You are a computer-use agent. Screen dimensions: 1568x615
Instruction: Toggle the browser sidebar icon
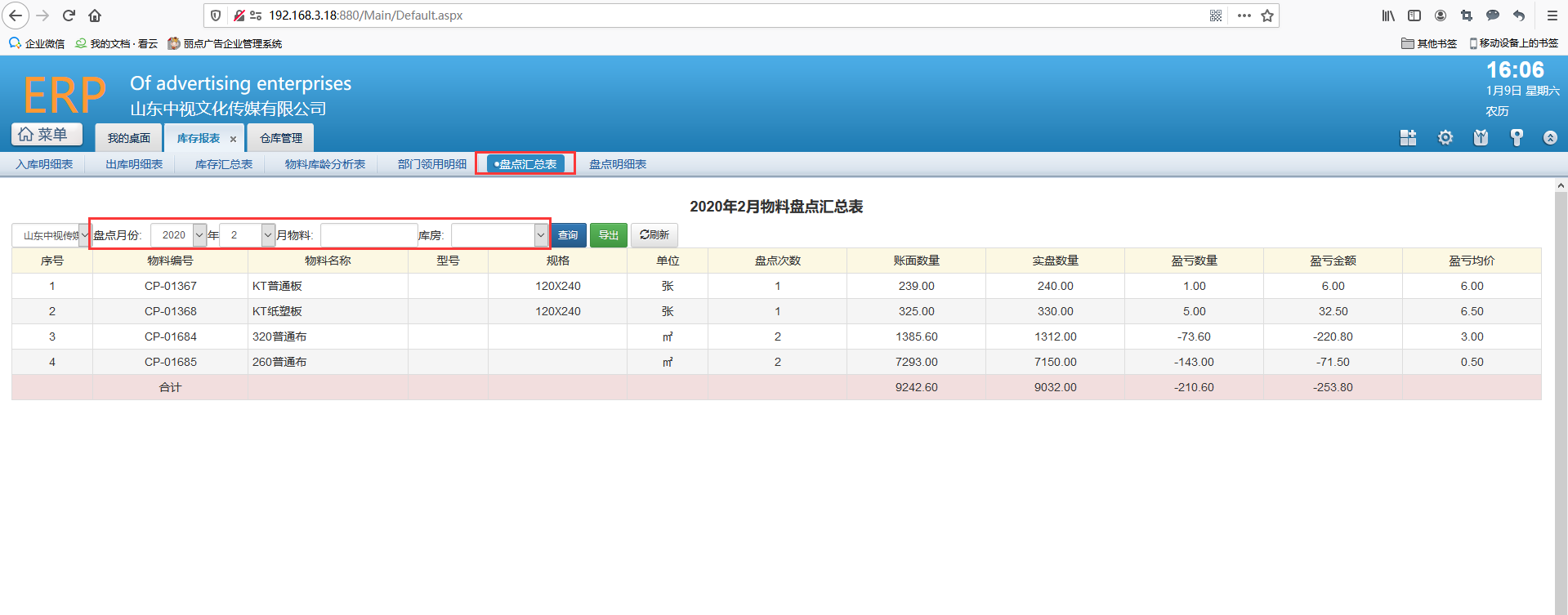(1414, 16)
